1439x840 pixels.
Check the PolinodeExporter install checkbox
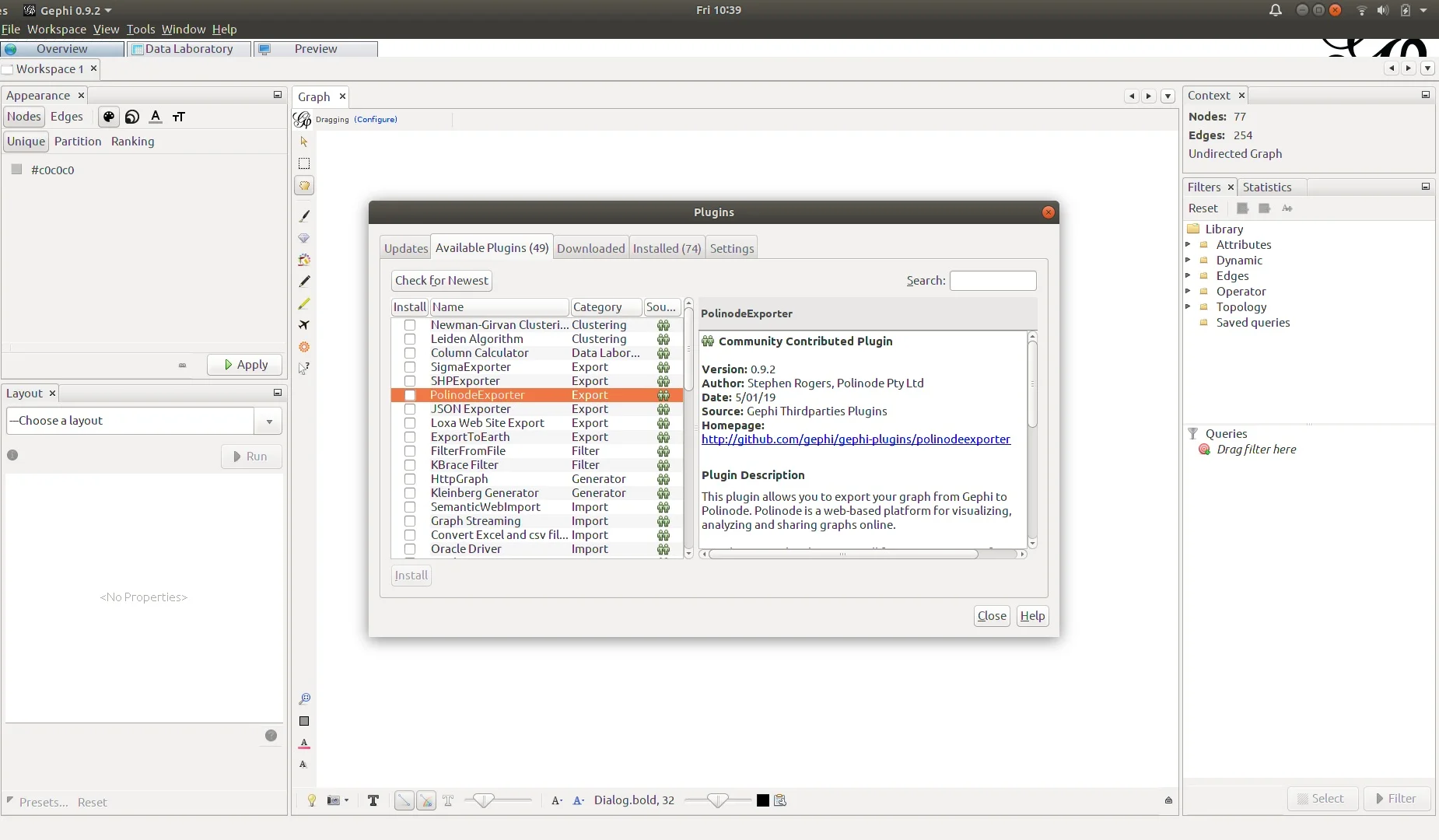410,395
